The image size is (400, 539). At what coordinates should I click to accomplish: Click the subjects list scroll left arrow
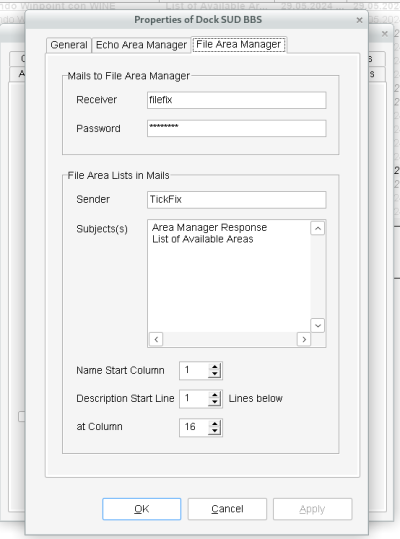pos(156,339)
